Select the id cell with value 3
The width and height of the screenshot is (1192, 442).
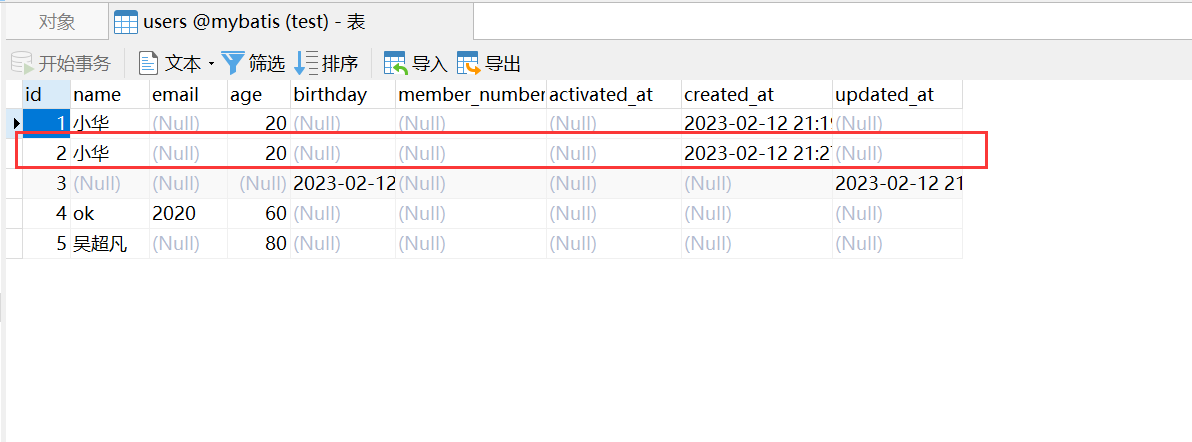(46, 183)
